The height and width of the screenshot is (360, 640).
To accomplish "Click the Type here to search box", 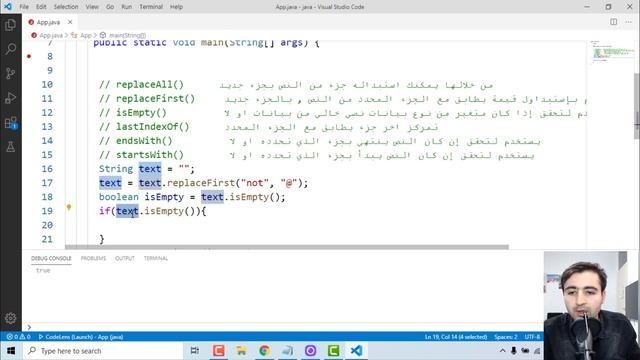I will coord(102,351).
